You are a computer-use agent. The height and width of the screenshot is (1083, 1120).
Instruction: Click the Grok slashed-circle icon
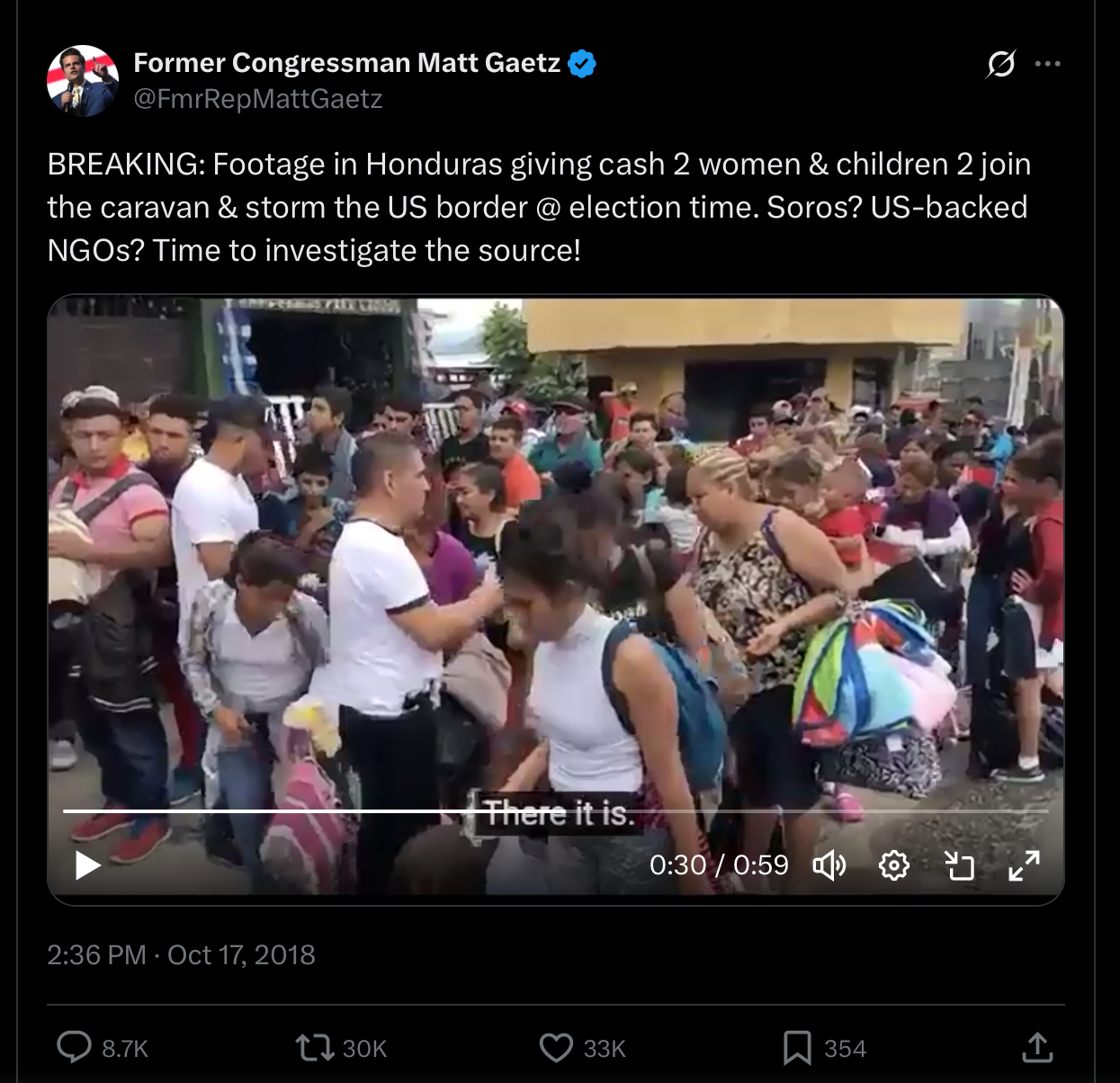pyautogui.click(x=1000, y=64)
